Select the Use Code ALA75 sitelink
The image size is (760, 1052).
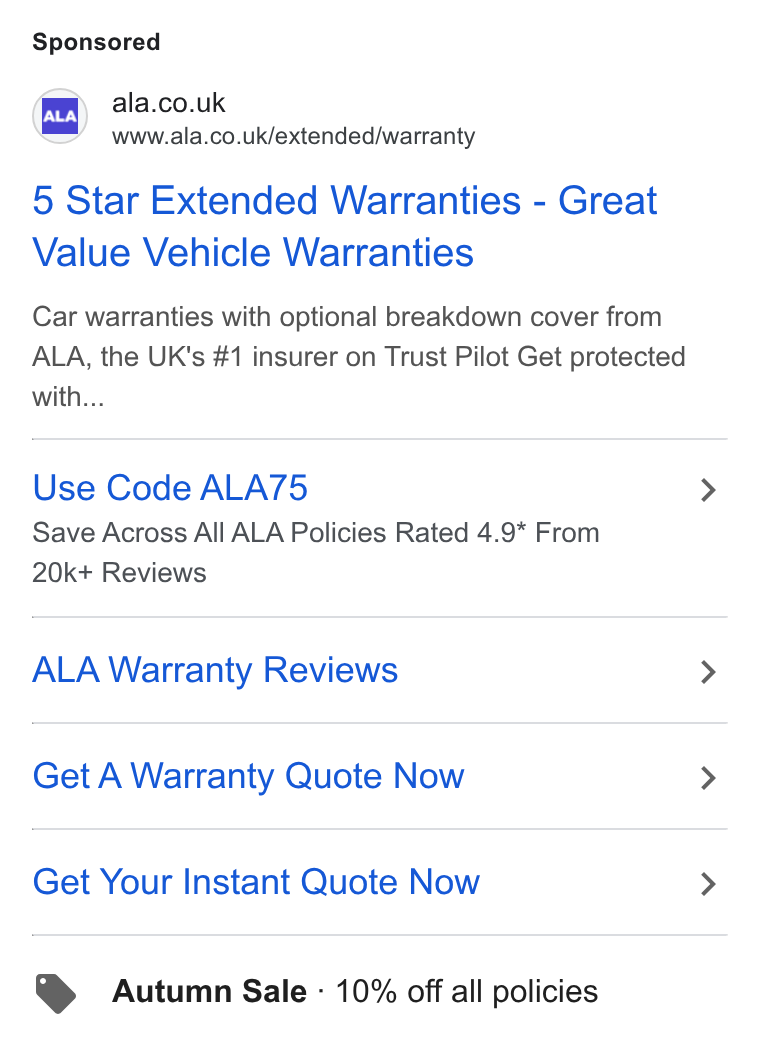coord(170,488)
